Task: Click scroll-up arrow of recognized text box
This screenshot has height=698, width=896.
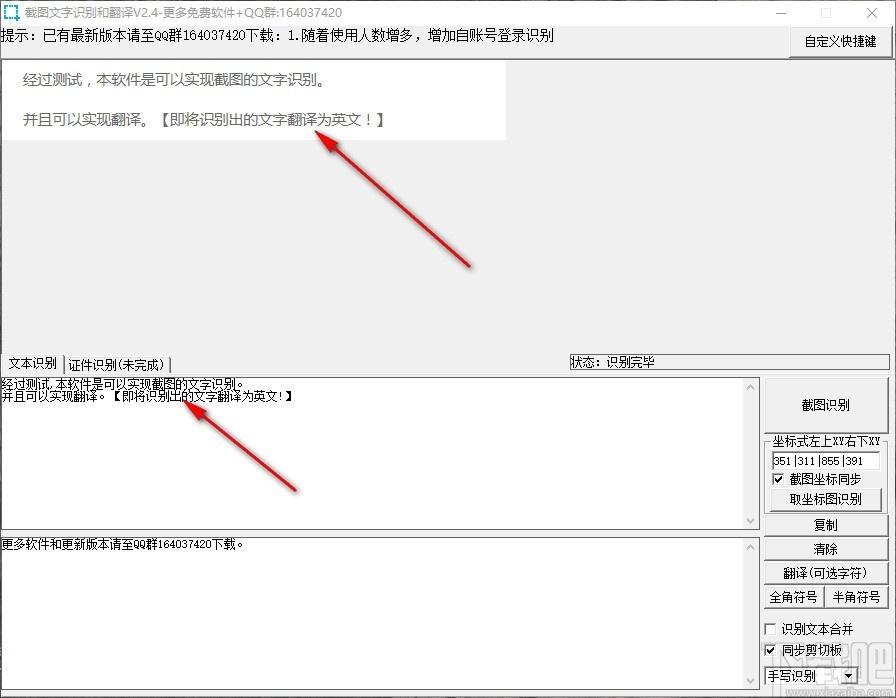Action: pos(750,388)
